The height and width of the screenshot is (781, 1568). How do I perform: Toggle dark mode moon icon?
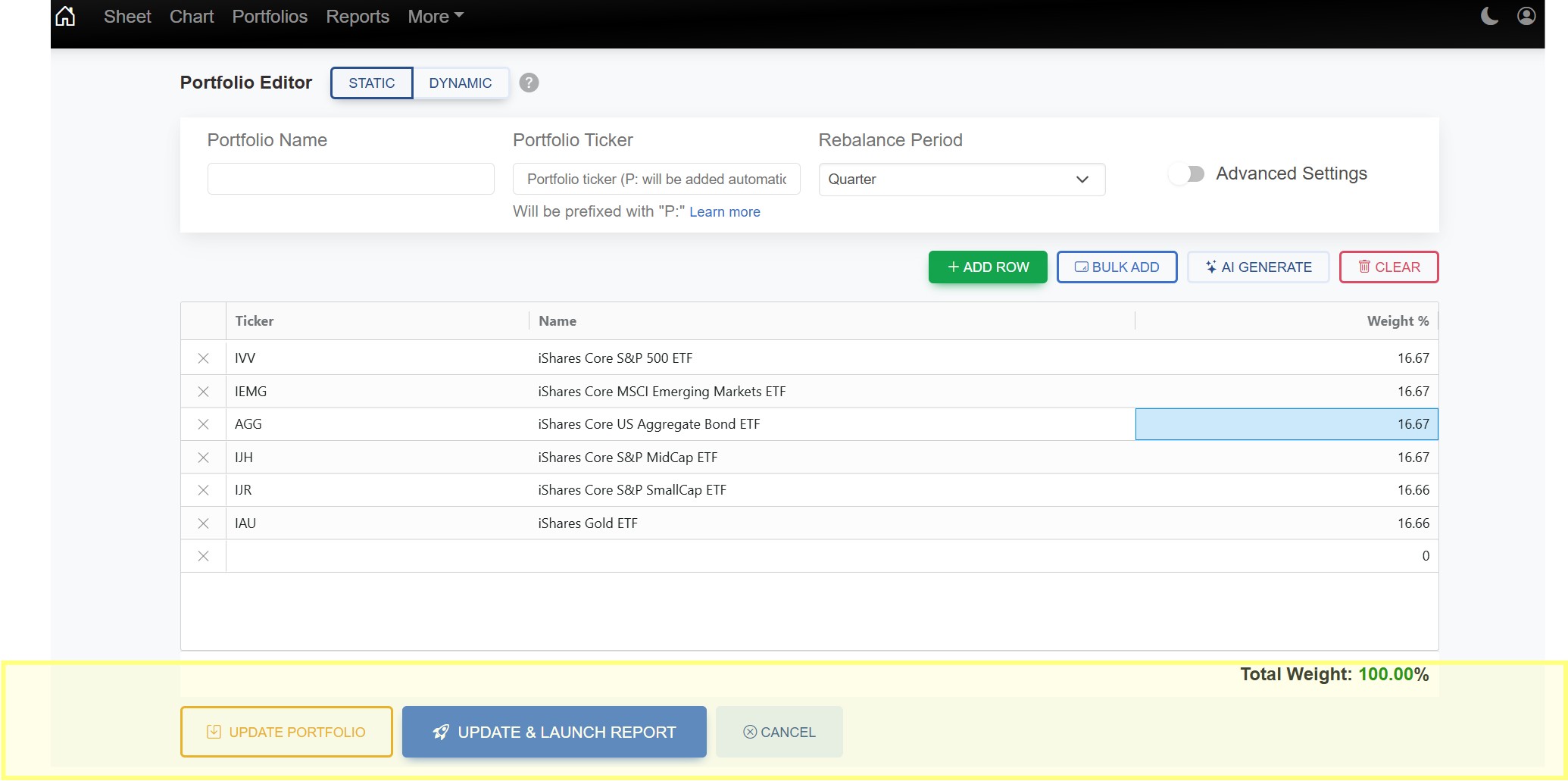click(x=1489, y=16)
